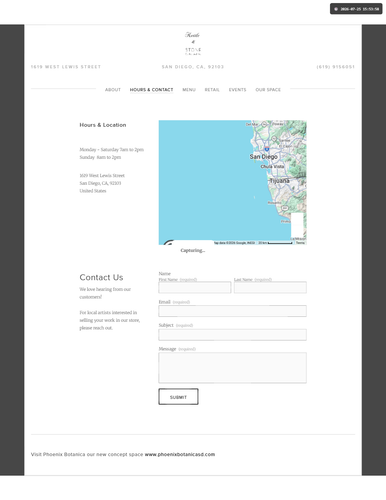Viewport: 386px width, 500px height.
Task: Select the Hours & Contact nav item
Action: click(x=151, y=90)
